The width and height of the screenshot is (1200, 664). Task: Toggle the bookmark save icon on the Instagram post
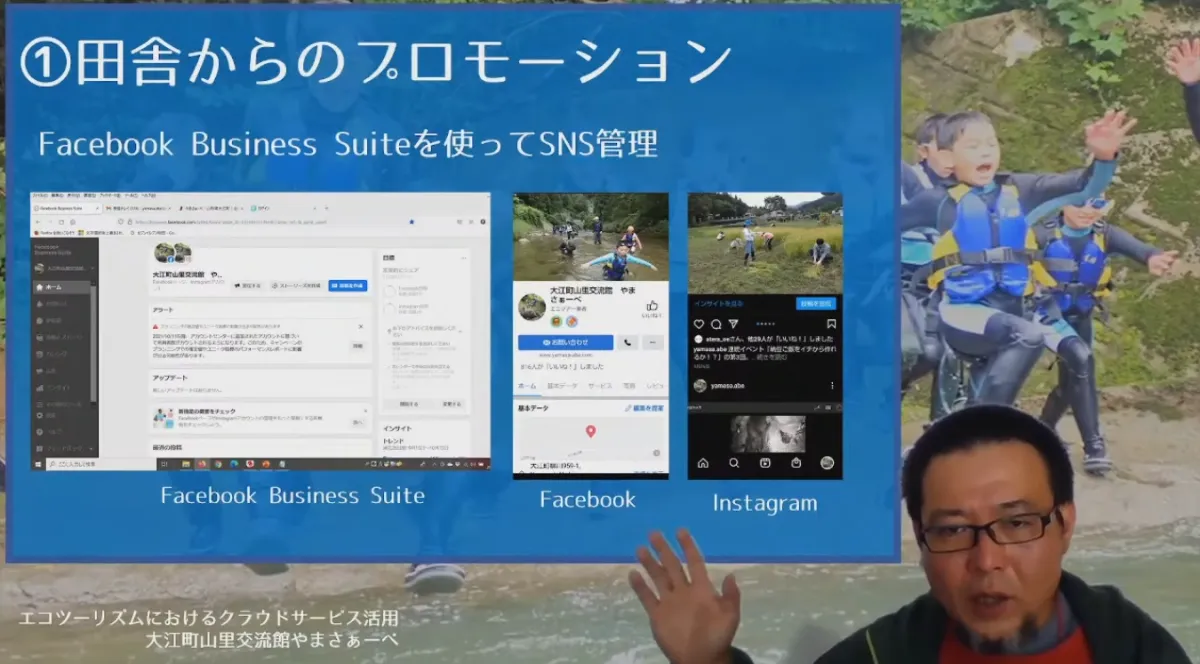[x=829, y=322]
